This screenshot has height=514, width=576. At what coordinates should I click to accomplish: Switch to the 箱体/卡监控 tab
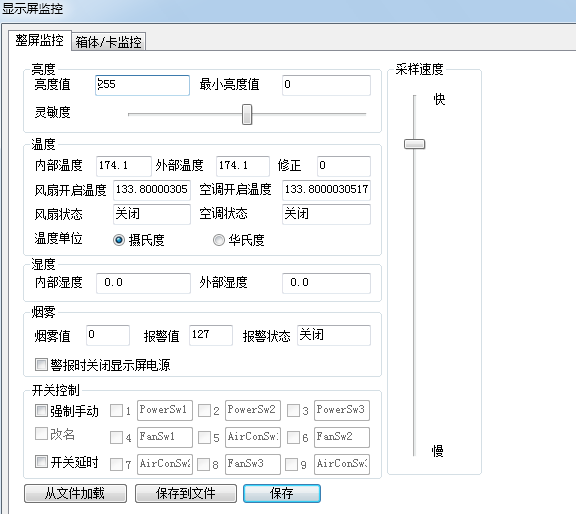(x=108, y=42)
